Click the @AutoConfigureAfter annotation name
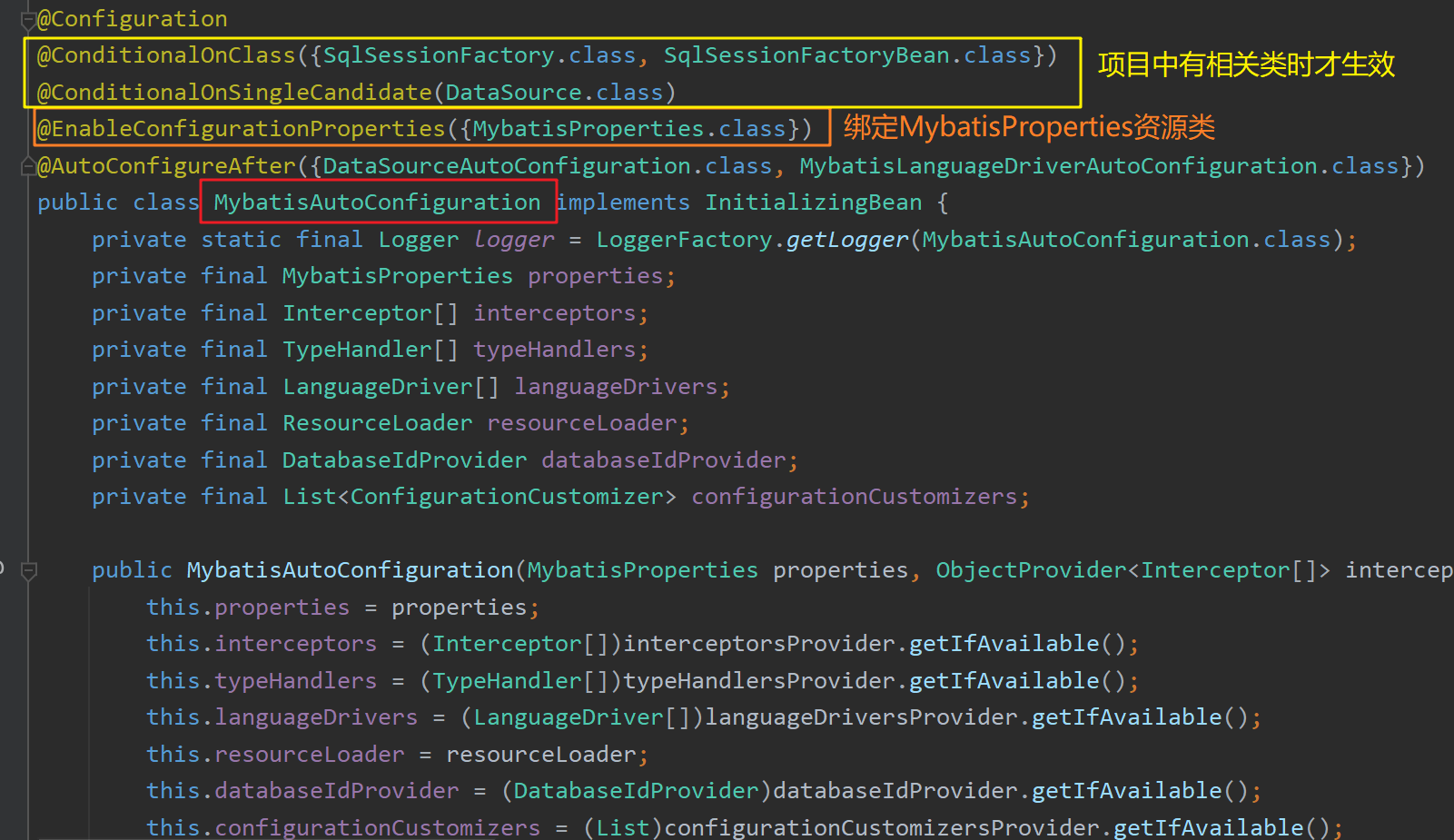 [166, 166]
